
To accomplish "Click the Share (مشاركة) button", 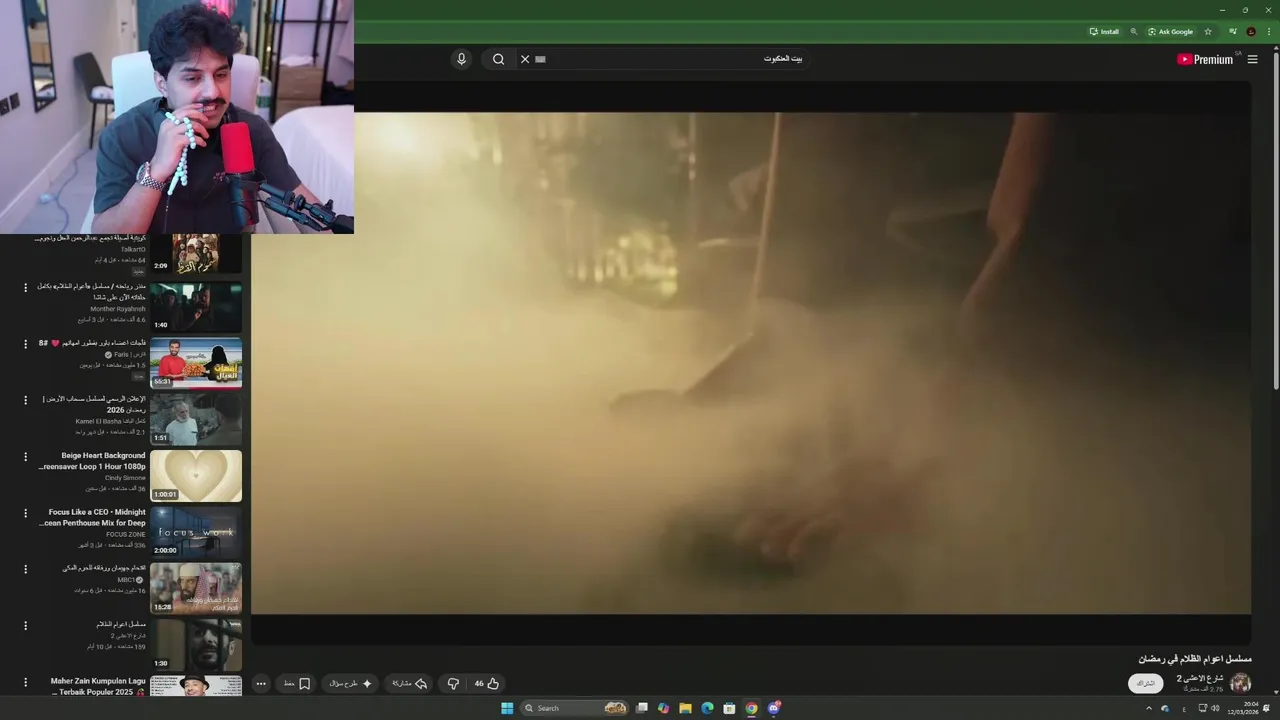I will click(x=410, y=684).
